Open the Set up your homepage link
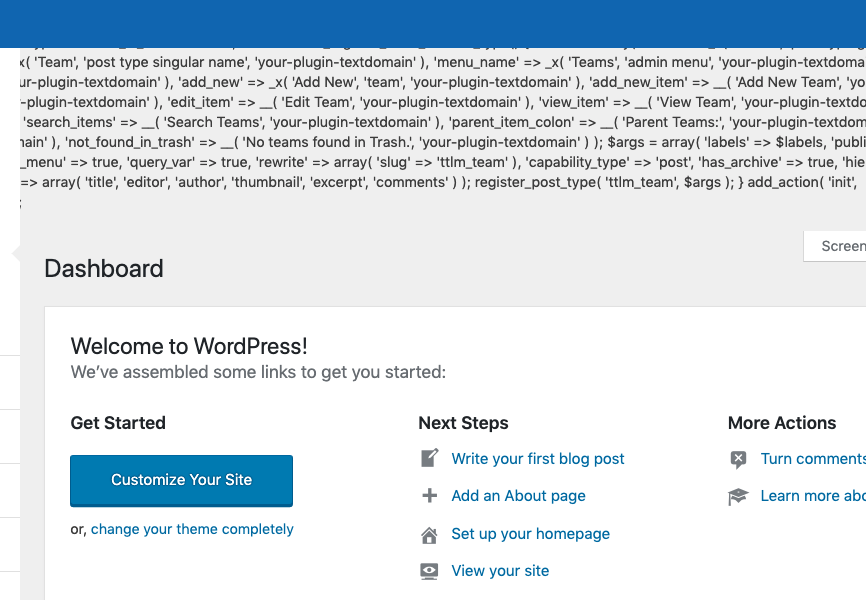 [530, 534]
